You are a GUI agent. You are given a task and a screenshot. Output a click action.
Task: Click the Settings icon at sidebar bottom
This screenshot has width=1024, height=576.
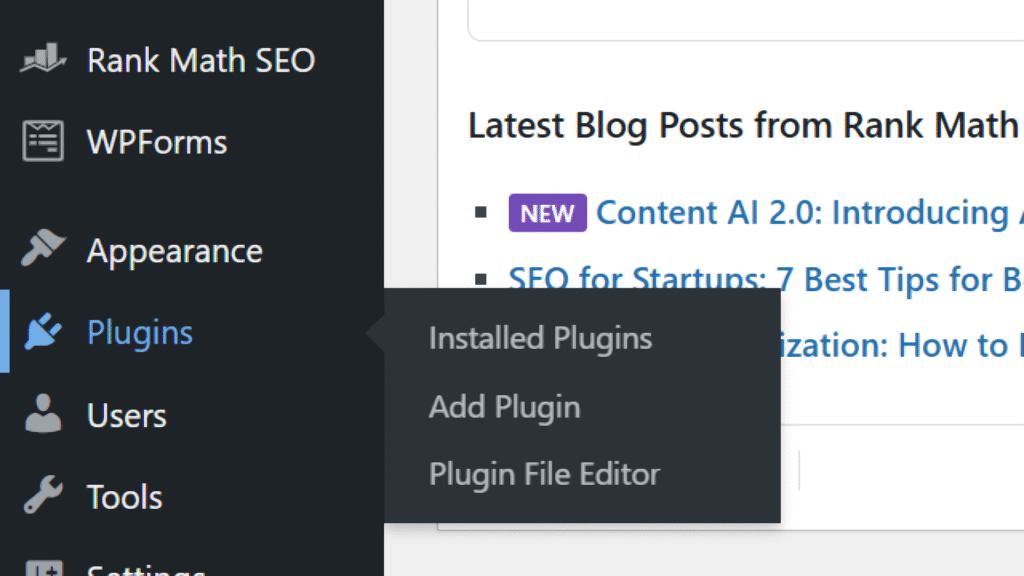(x=43, y=568)
